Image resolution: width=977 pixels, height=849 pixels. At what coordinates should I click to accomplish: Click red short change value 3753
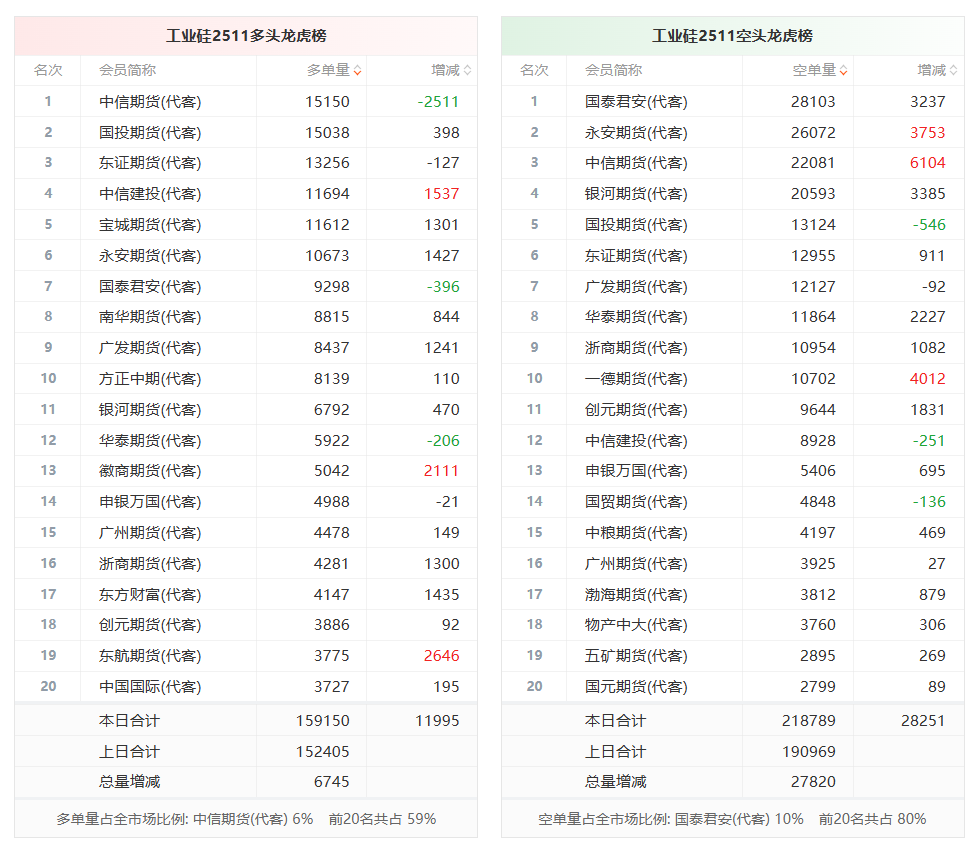(x=927, y=133)
